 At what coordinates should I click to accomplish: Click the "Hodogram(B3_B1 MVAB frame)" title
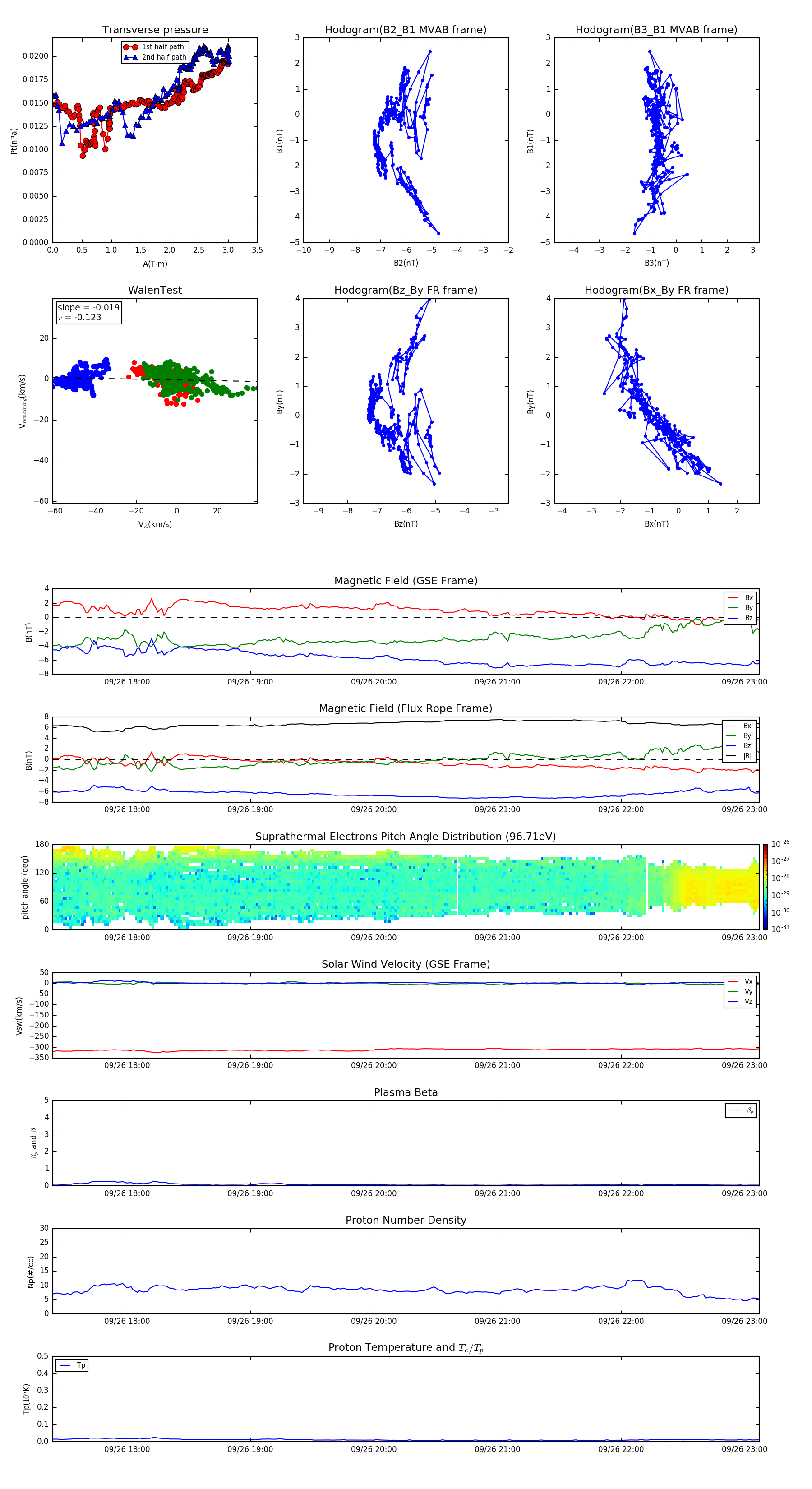(656, 30)
